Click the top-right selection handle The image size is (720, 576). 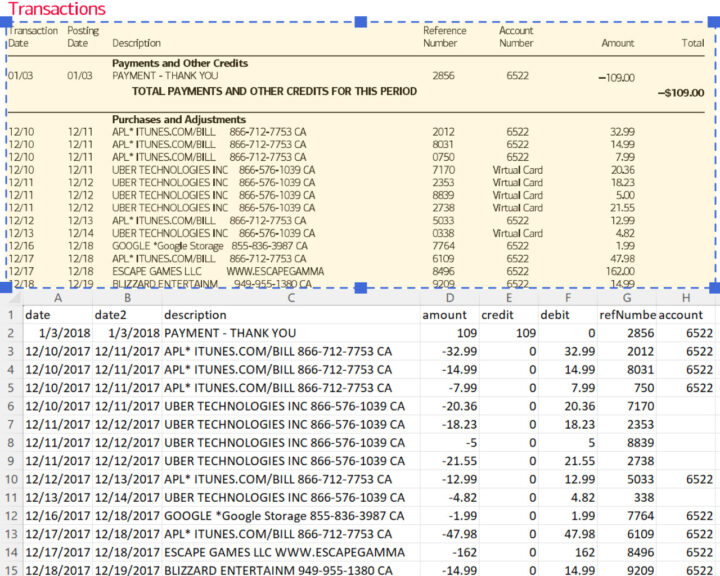[714, 23]
